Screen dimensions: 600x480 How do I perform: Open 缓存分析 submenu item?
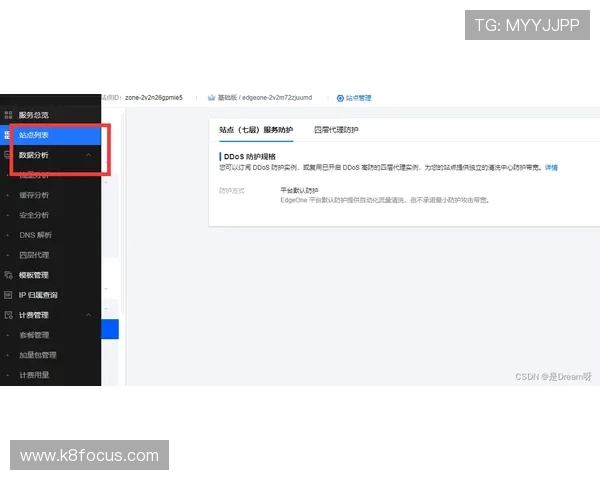point(34,195)
